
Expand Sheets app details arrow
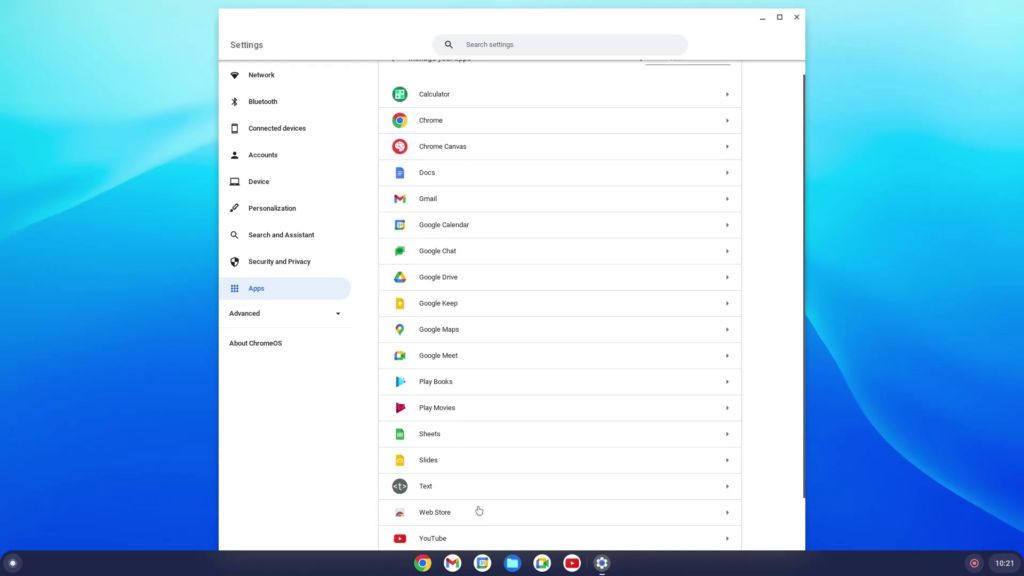coord(727,434)
